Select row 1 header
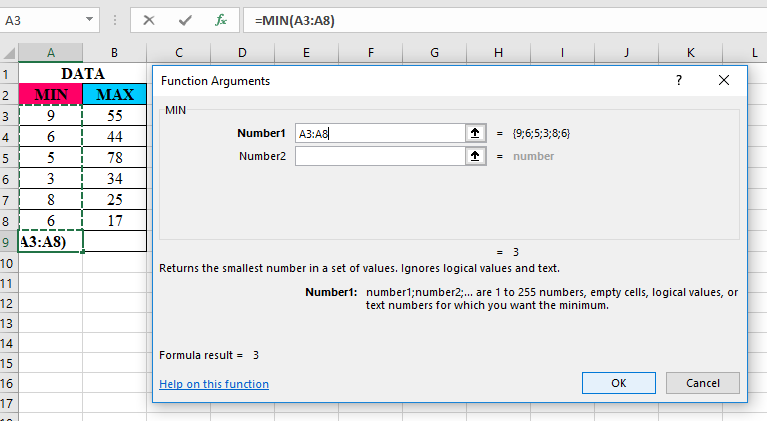Screen dimensions: 767x421 click(8, 74)
